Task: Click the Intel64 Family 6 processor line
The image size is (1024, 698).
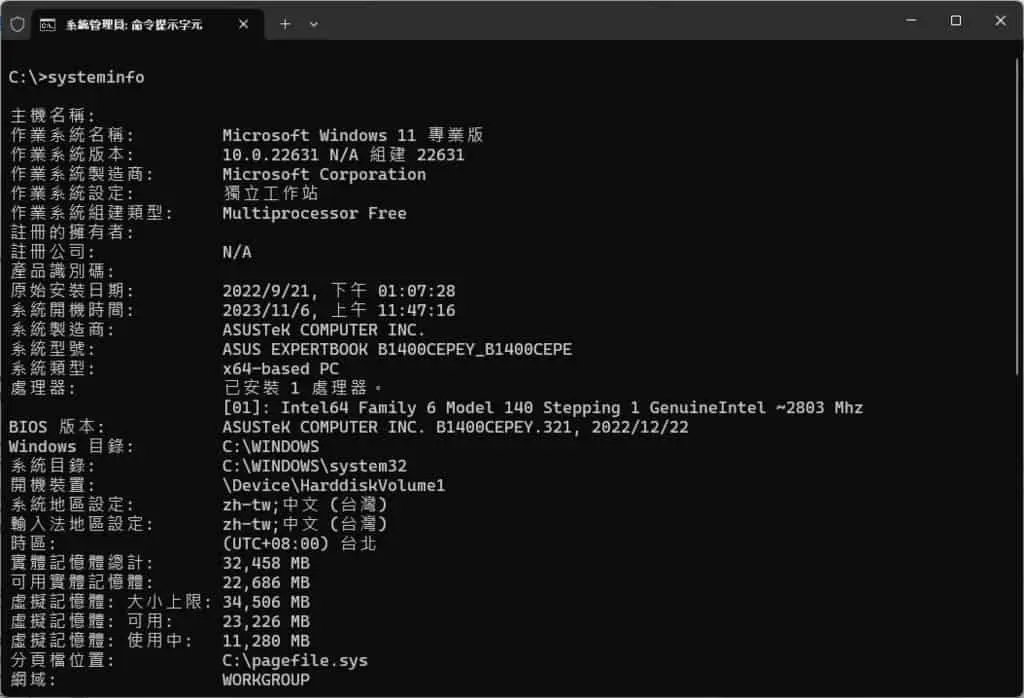Action: point(542,407)
